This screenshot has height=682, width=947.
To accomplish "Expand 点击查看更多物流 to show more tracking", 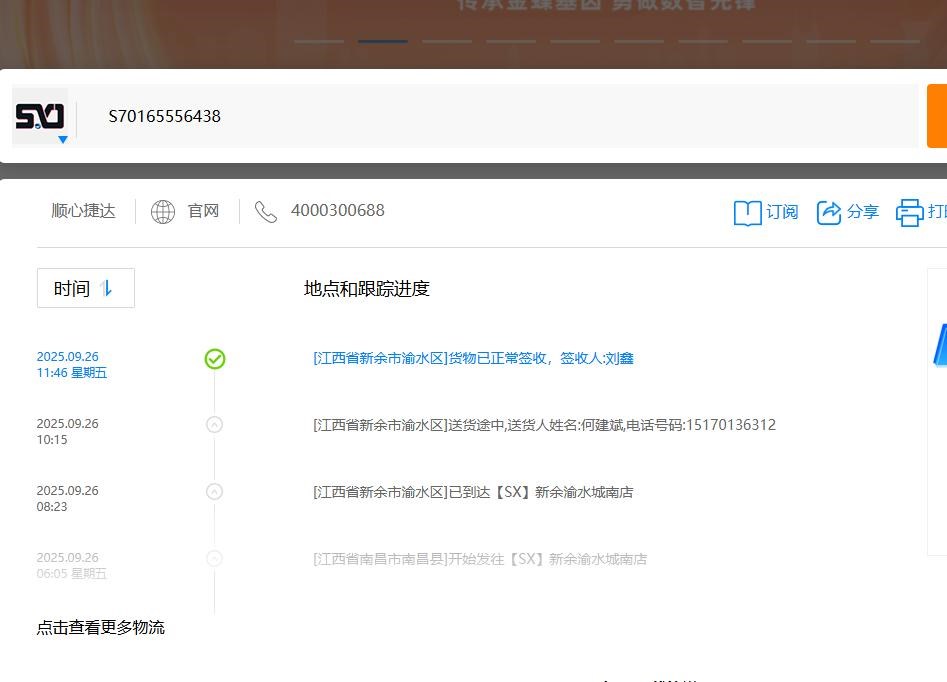I will click(x=101, y=628).
